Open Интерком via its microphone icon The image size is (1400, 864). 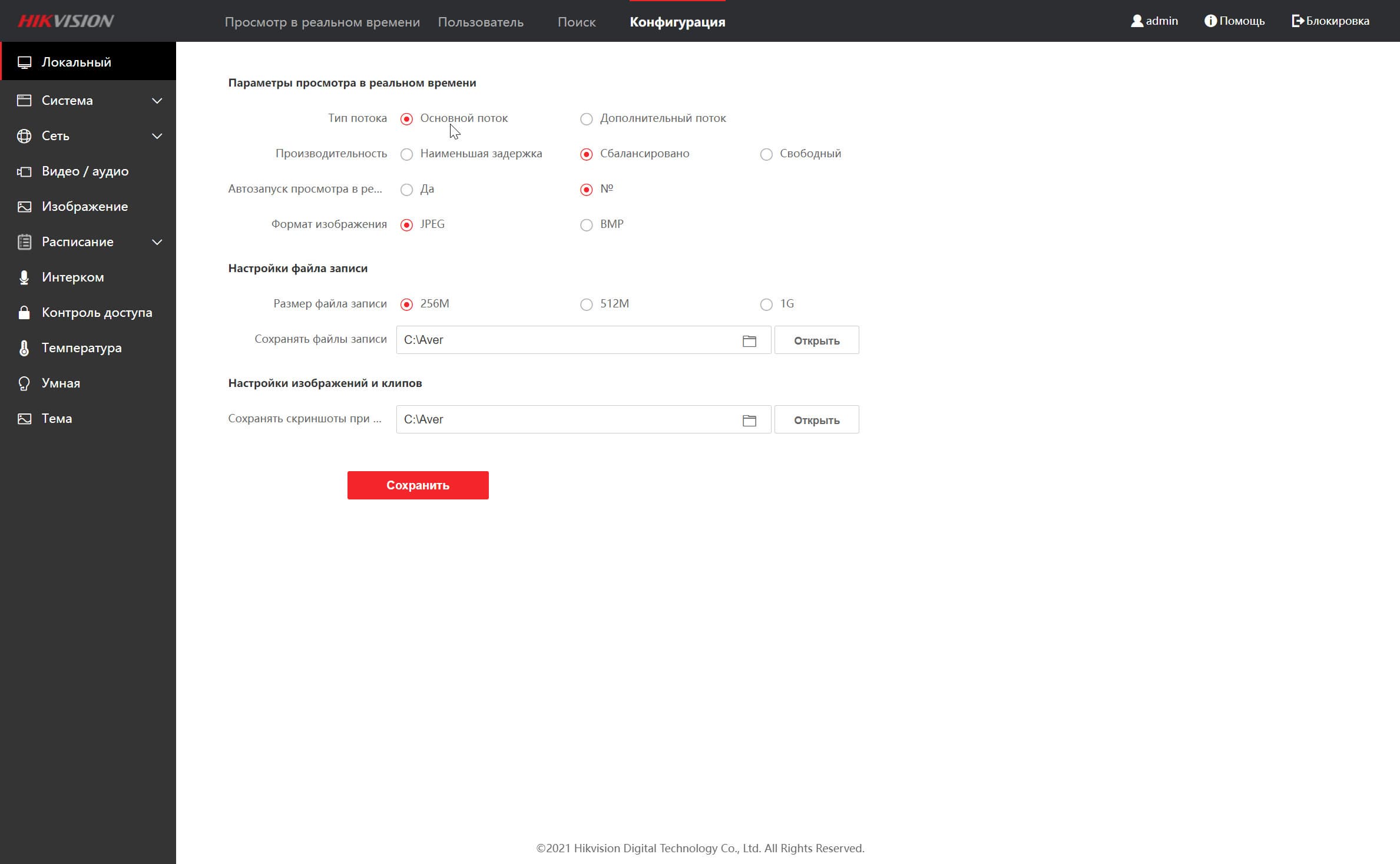(x=24, y=277)
